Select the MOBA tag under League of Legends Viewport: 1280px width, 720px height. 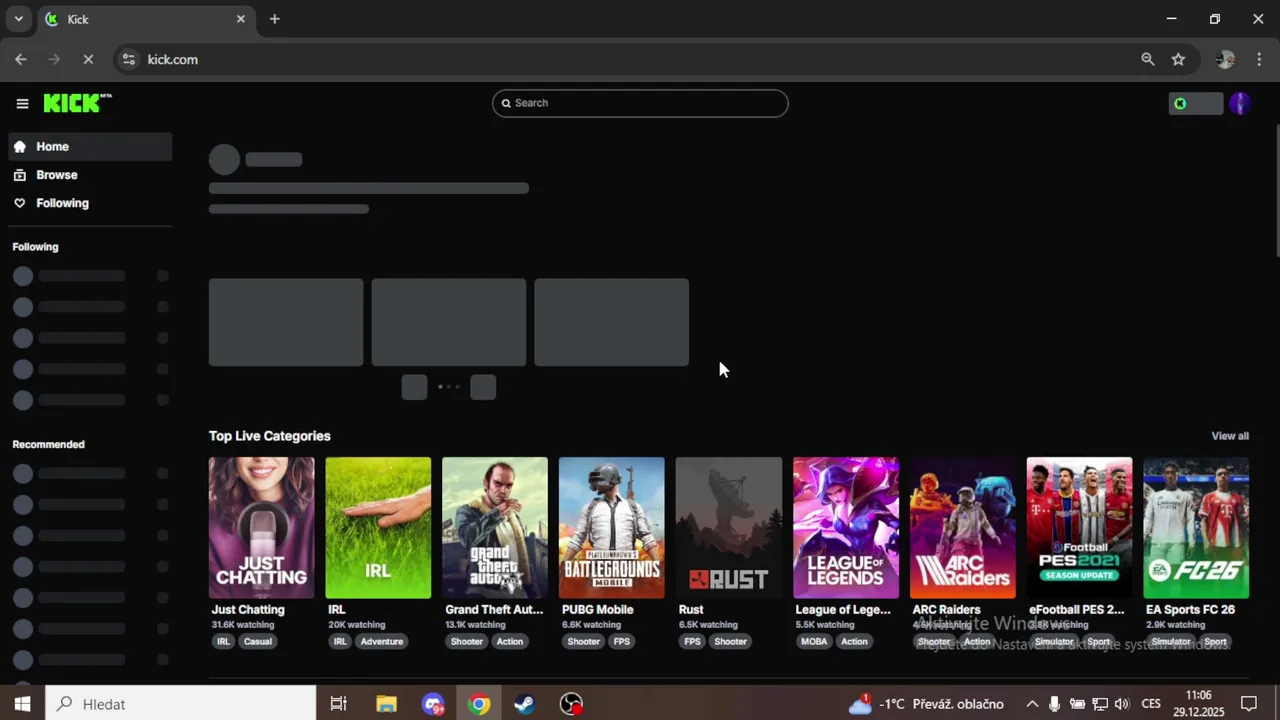click(x=814, y=642)
